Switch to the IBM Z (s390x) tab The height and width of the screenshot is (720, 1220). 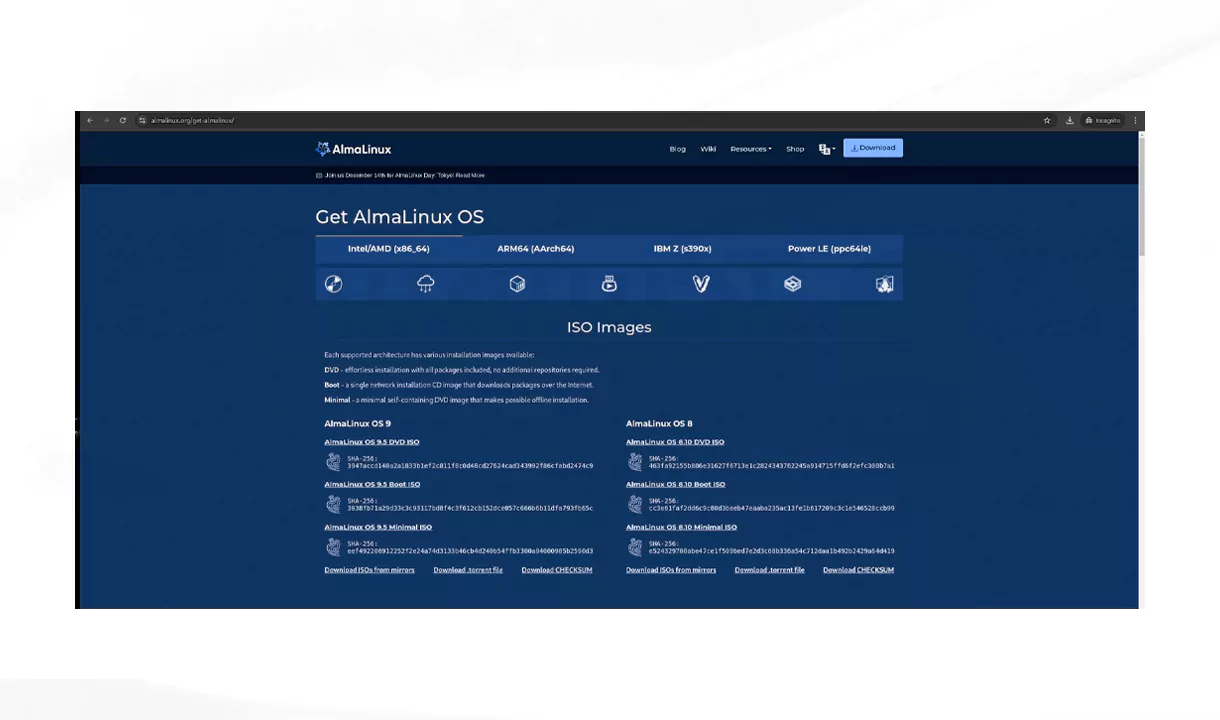click(683, 249)
